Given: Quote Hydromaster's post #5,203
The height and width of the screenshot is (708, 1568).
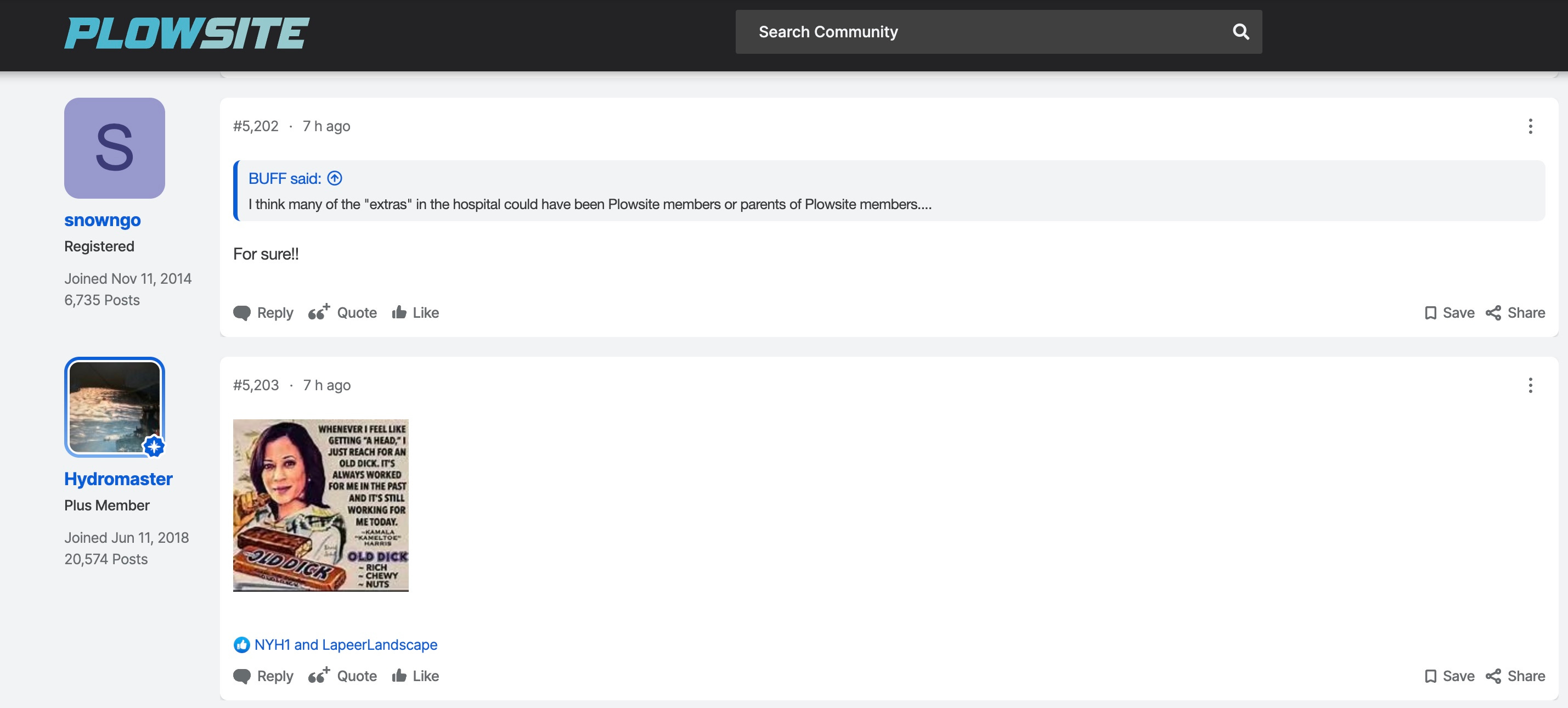Looking at the screenshot, I should point(342,676).
